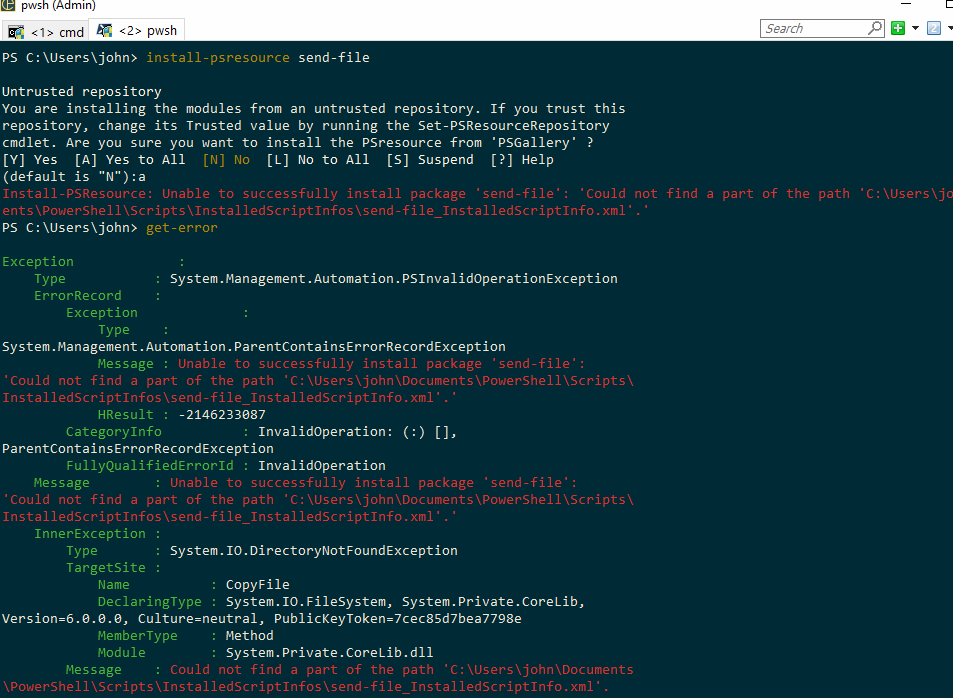Open the ConEmu system menu via title bar icon
This screenshot has width=953, height=698.
(x=8, y=6)
